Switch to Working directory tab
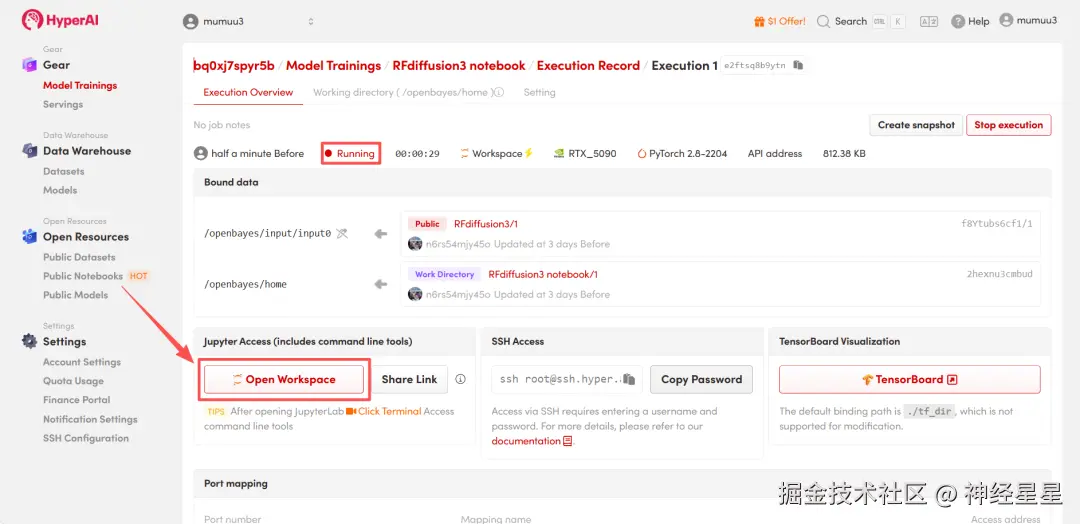 coord(403,92)
